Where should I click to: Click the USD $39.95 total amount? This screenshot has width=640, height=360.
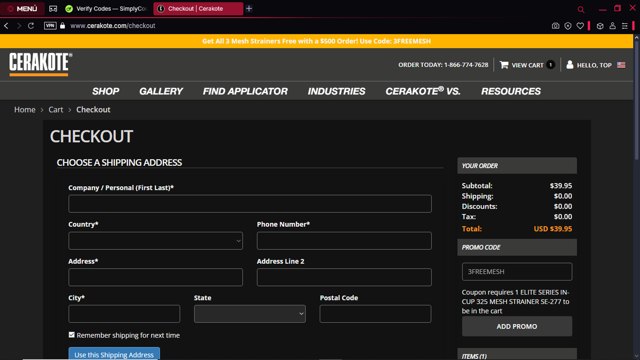click(x=553, y=229)
